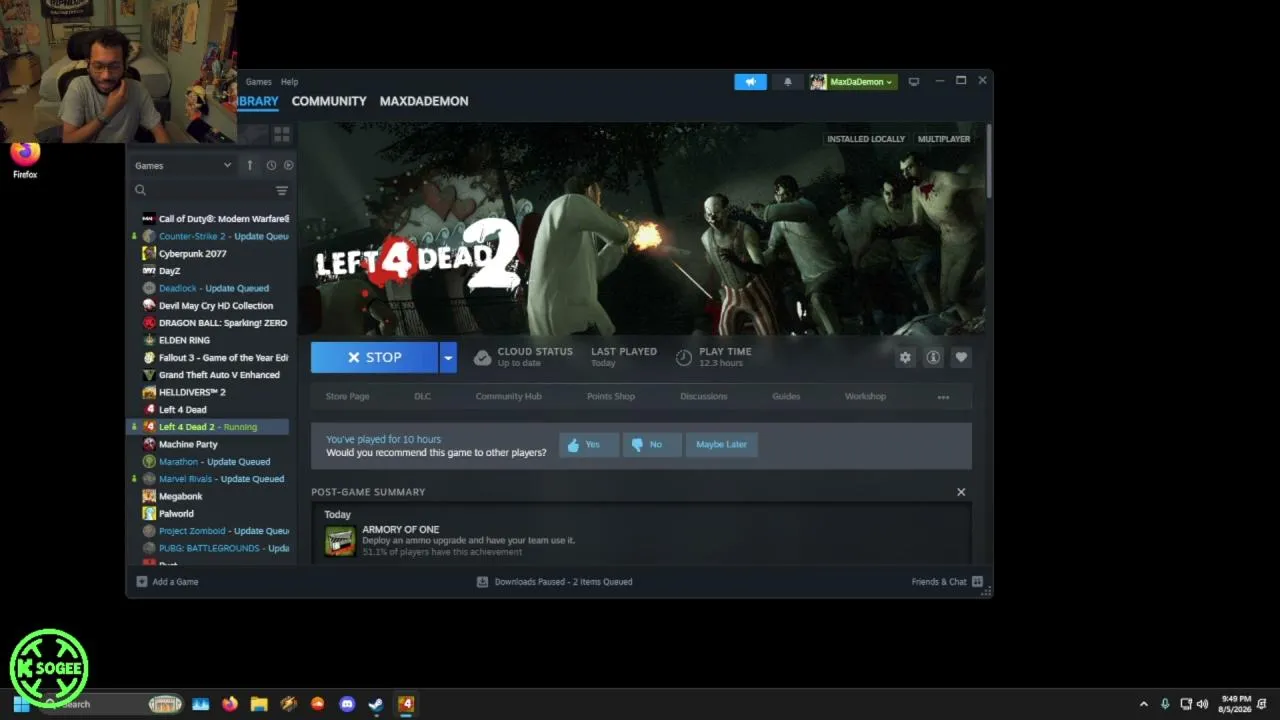Viewport: 1280px width, 720px height.
Task: Click the Steam taskbar icon
Action: point(376,704)
